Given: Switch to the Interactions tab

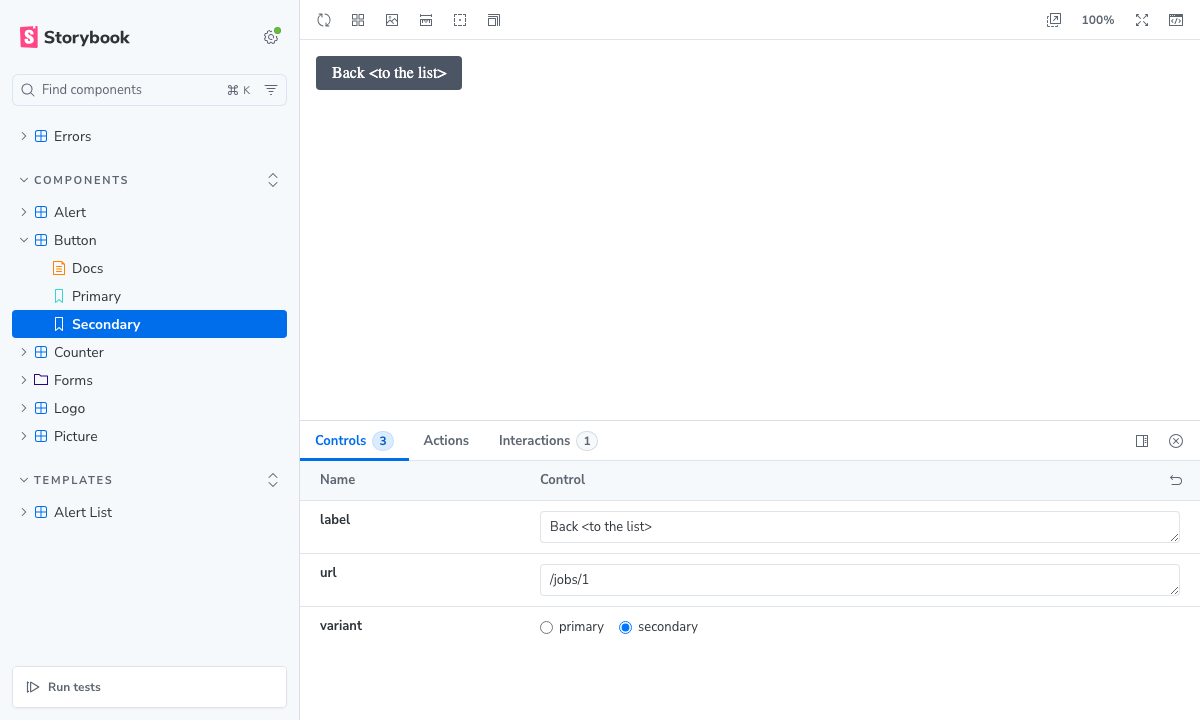Looking at the screenshot, I should tap(548, 441).
